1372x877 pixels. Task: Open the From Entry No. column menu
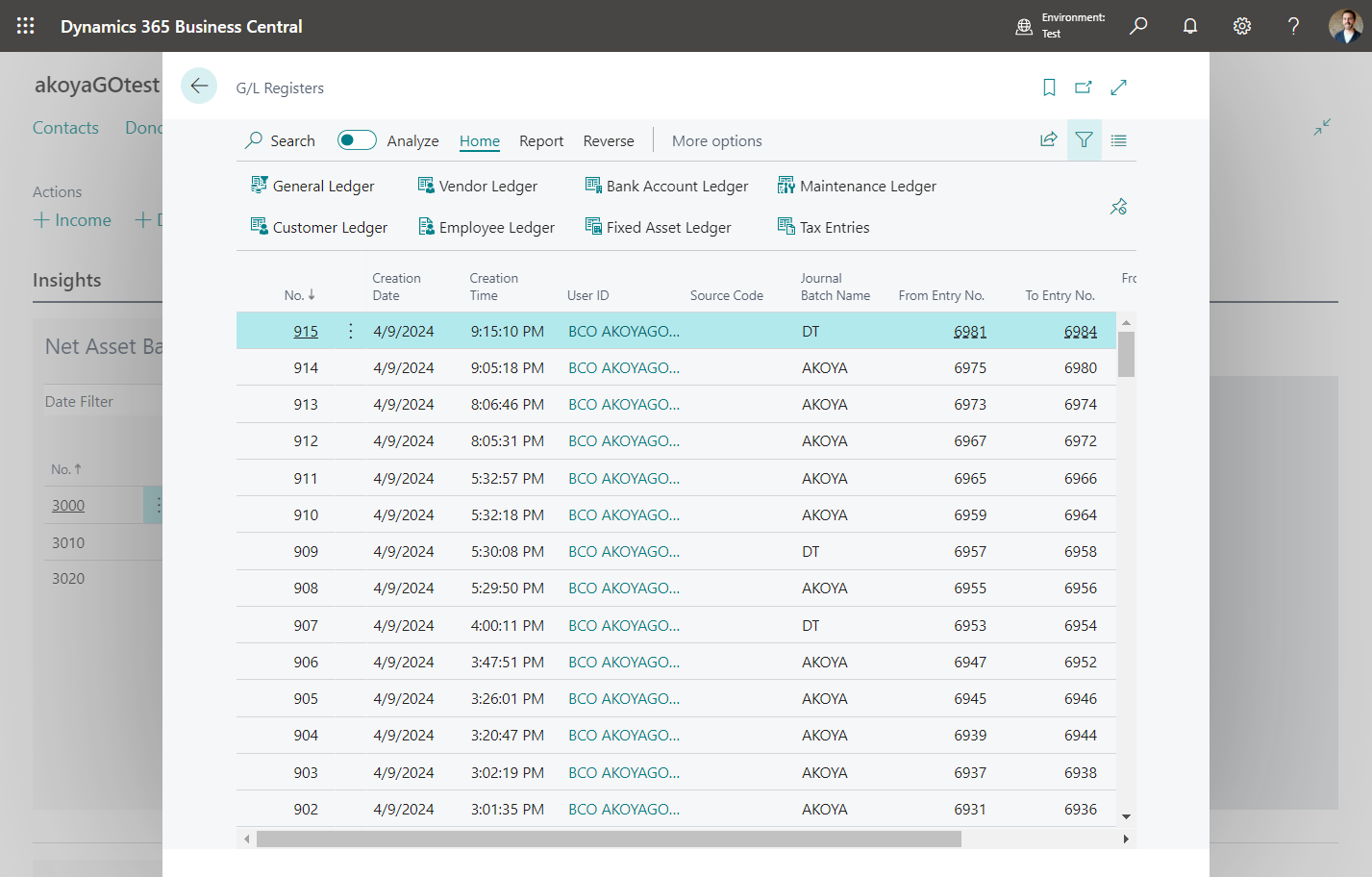tap(941, 295)
